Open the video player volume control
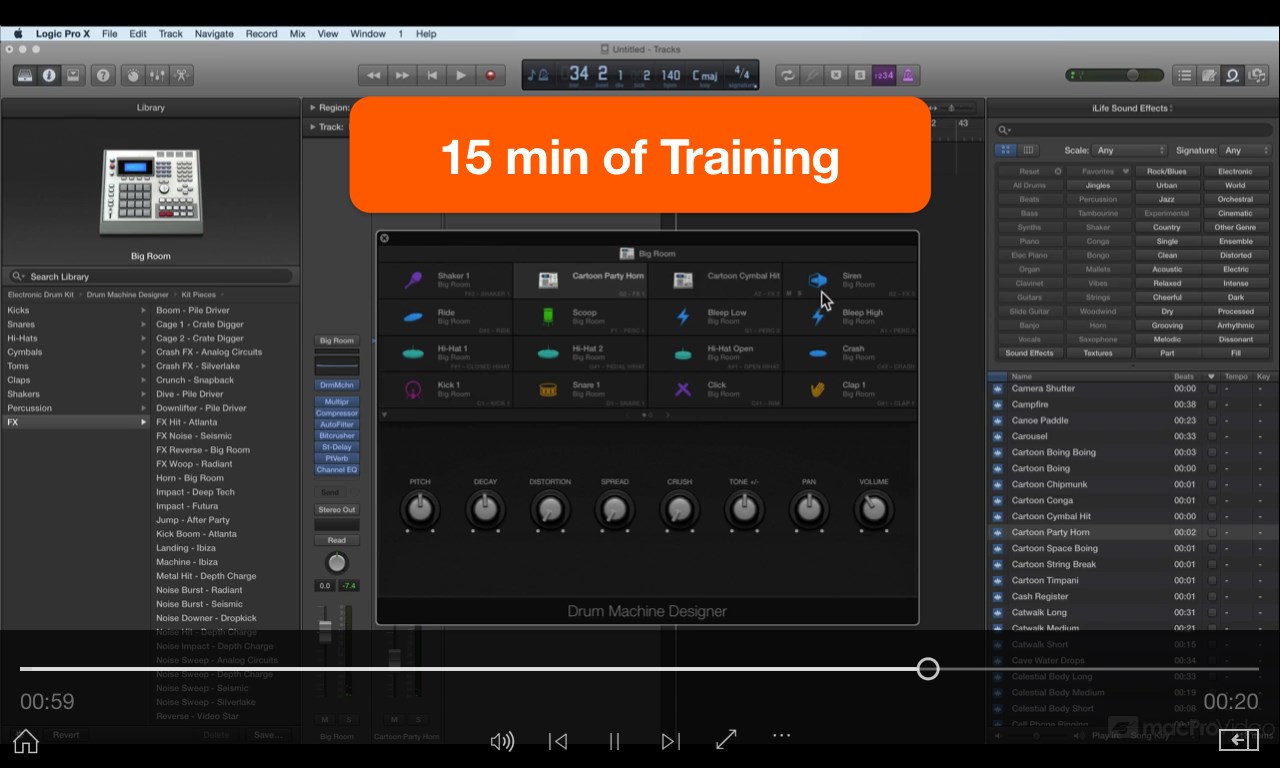 click(502, 741)
